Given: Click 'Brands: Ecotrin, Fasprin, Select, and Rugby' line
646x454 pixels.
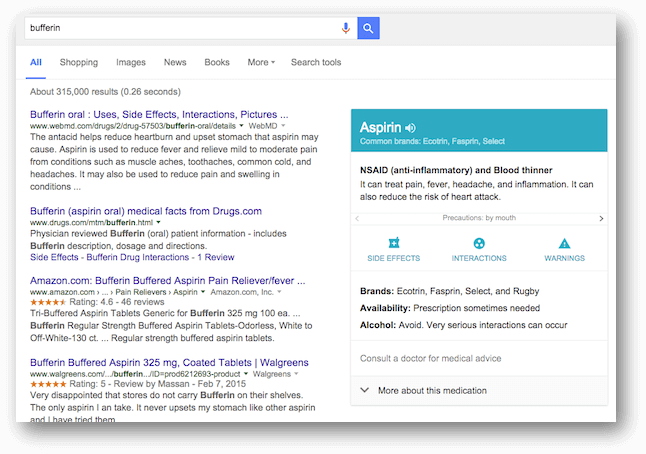Looking at the screenshot, I should point(449,291).
